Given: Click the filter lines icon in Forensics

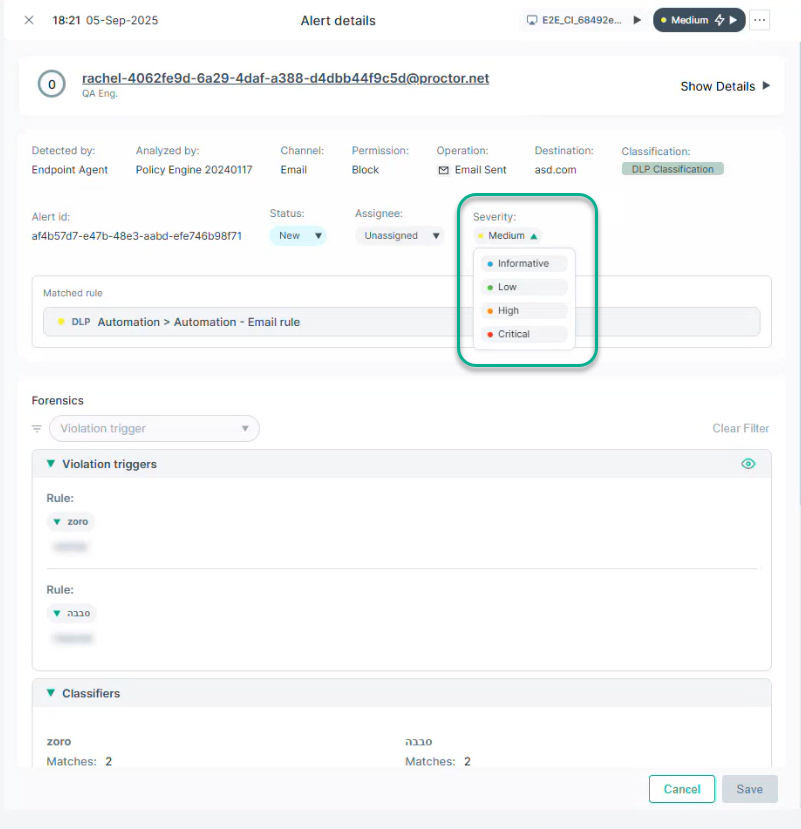Looking at the screenshot, I should click(x=37, y=429).
